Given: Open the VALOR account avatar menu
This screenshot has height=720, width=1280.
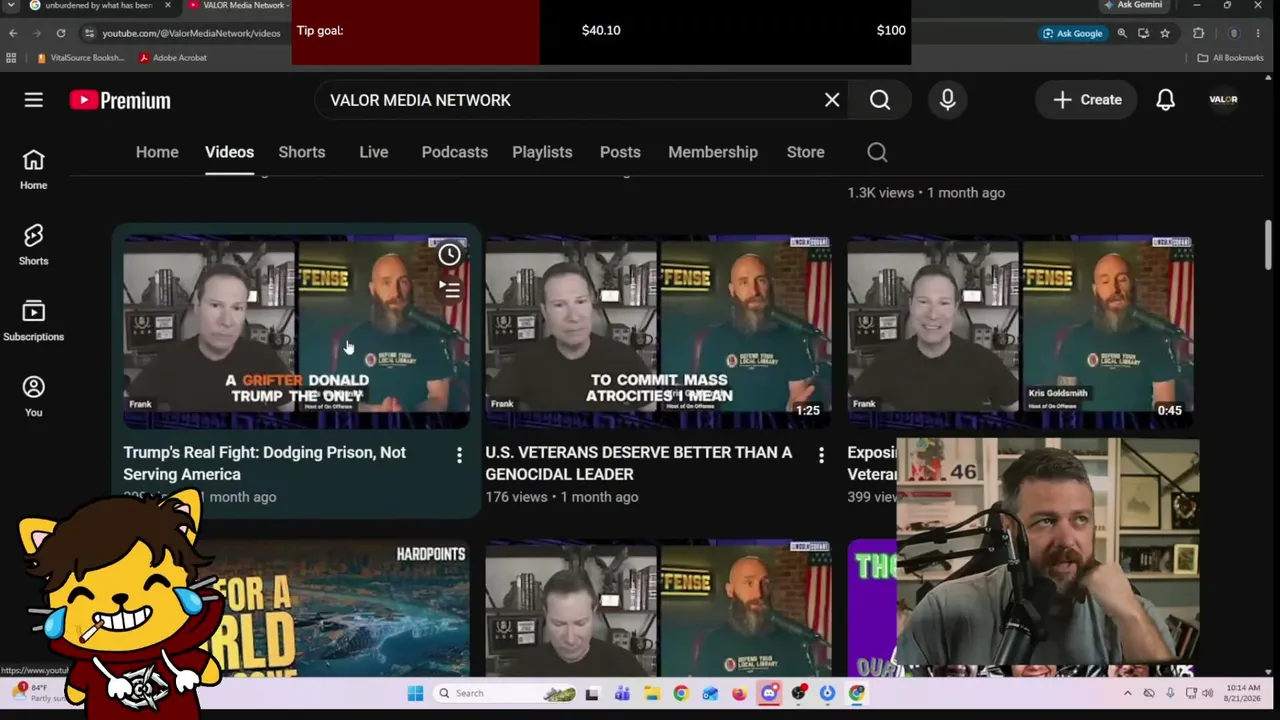Looking at the screenshot, I should coord(1223,100).
